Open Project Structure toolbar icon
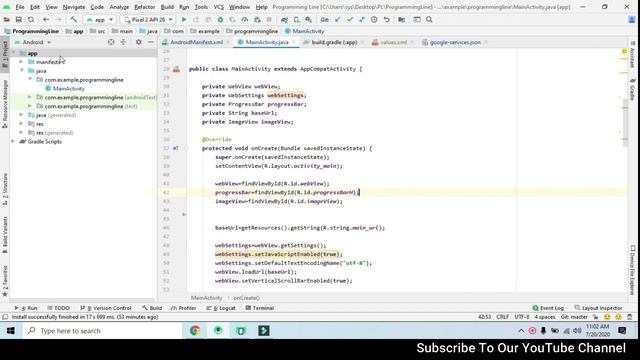This screenshot has height=360, width=640. coord(402,20)
